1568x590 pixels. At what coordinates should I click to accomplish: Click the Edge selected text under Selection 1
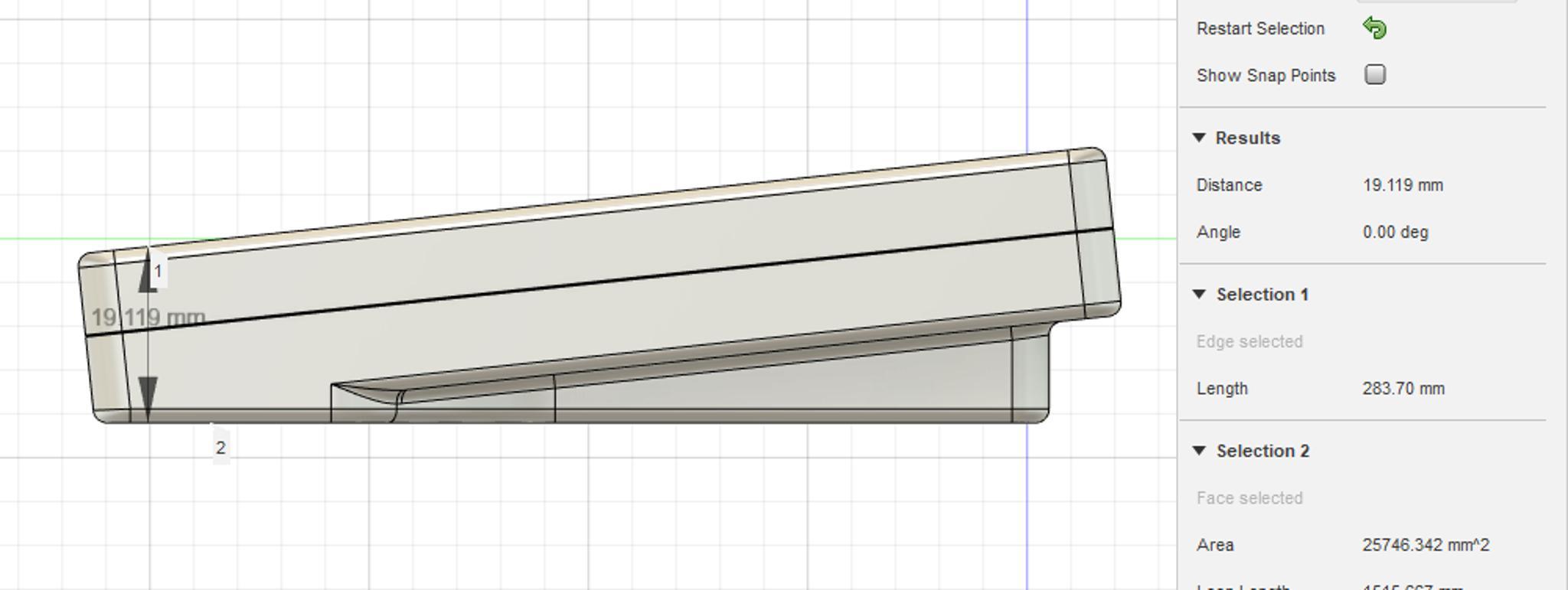[x=1249, y=341]
